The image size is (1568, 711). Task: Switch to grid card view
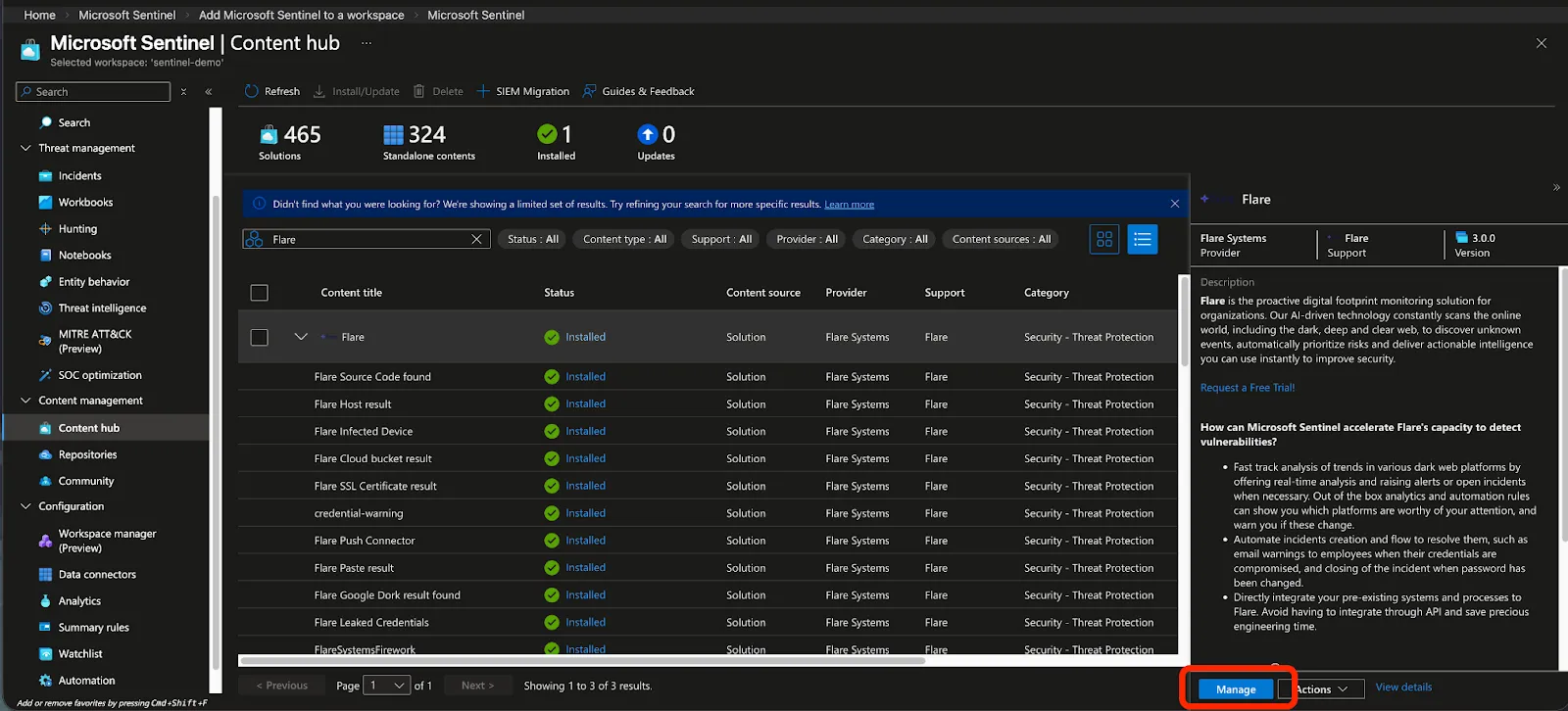click(x=1104, y=240)
